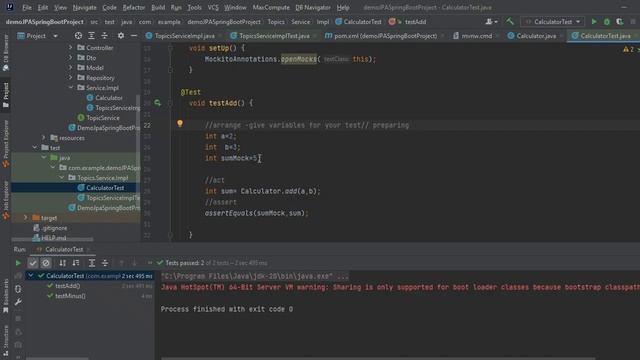The image size is (640, 360).
Task: Open the Project tool window sidebar button
Action: click(6, 95)
